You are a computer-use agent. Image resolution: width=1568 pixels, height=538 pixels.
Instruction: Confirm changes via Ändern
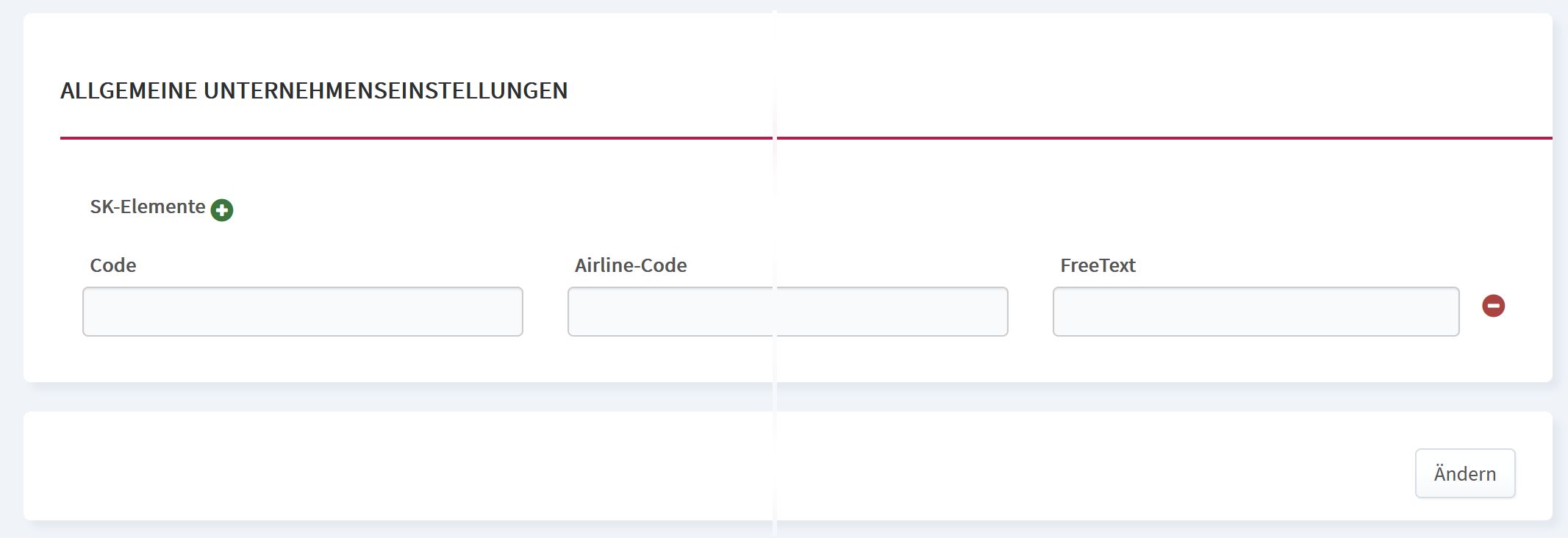pyautogui.click(x=1465, y=473)
